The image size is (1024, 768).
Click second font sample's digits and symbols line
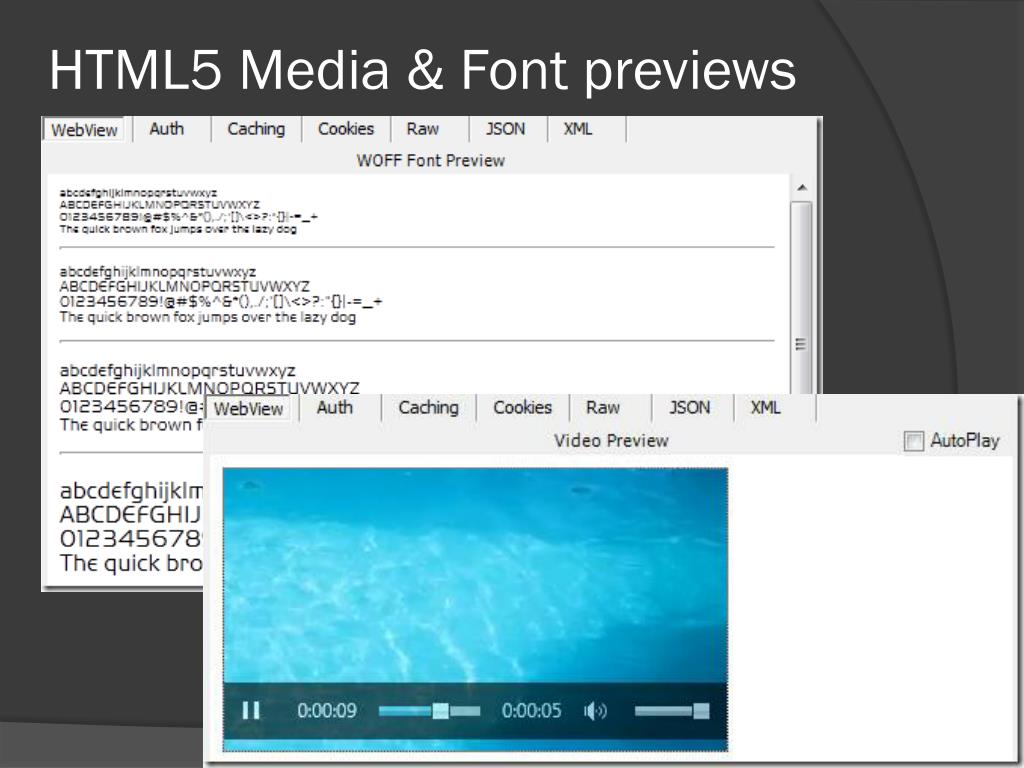(x=221, y=302)
